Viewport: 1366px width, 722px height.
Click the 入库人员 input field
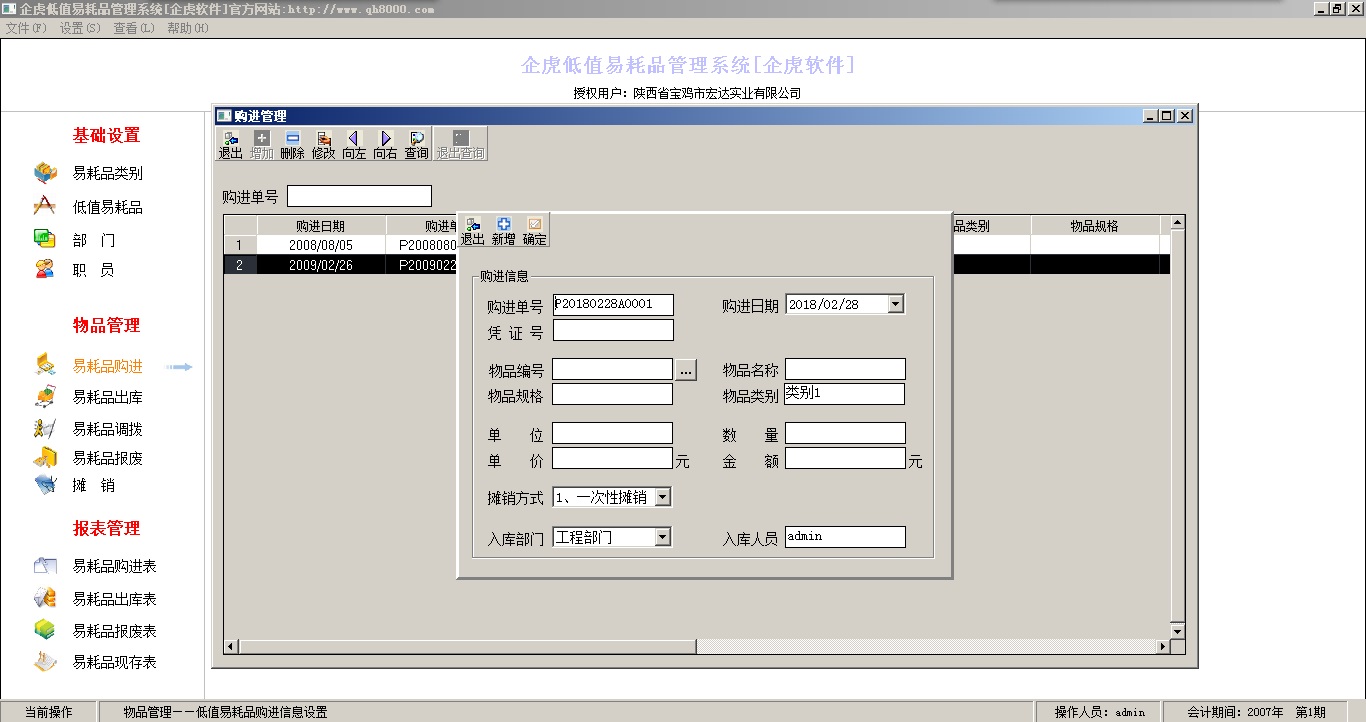[x=845, y=537]
